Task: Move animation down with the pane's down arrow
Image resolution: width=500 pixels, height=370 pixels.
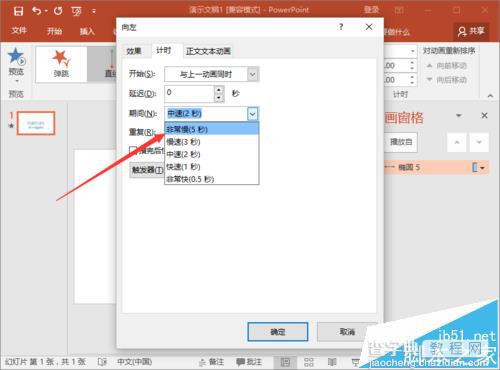Action: tap(479, 142)
